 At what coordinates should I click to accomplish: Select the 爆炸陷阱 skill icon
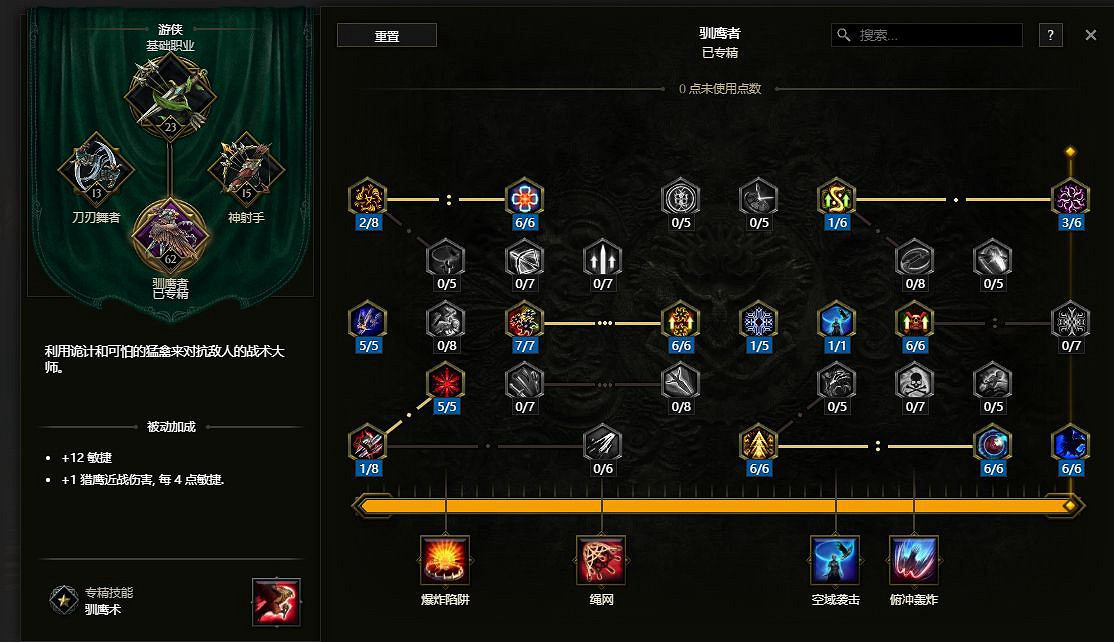[x=445, y=560]
